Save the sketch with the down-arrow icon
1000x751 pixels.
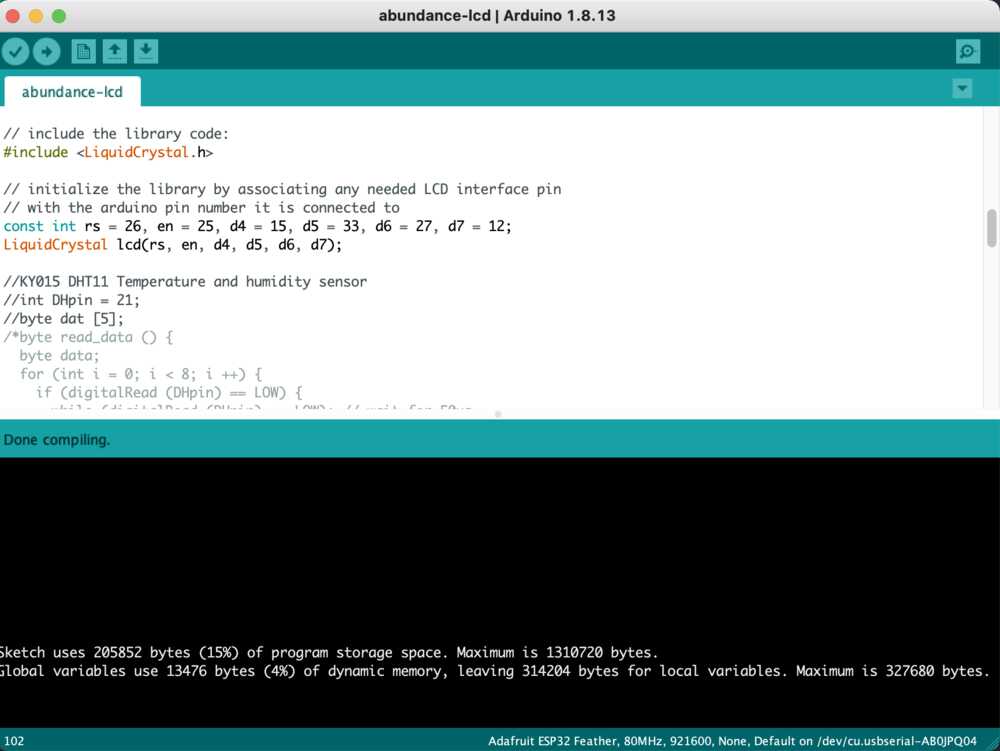(x=146, y=52)
